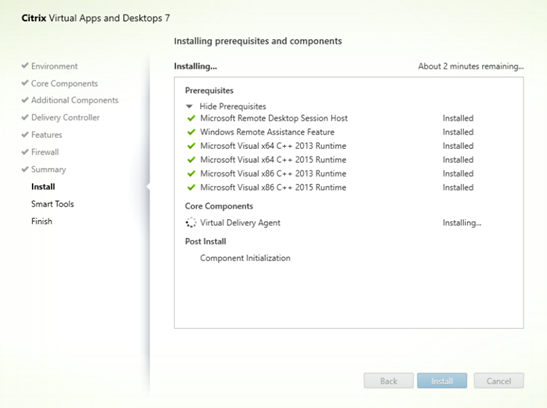Image resolution: width=547 pixels, height=408 pixels.
Task: Click checkmark next to Firewall step
Action: tap(25, 152)
